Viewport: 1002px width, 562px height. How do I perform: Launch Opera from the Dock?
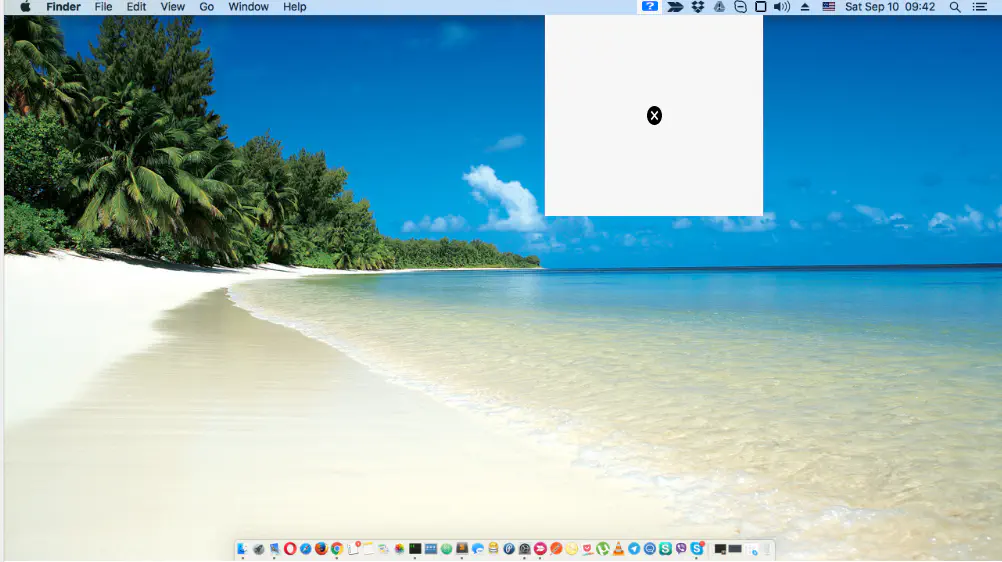290,549
